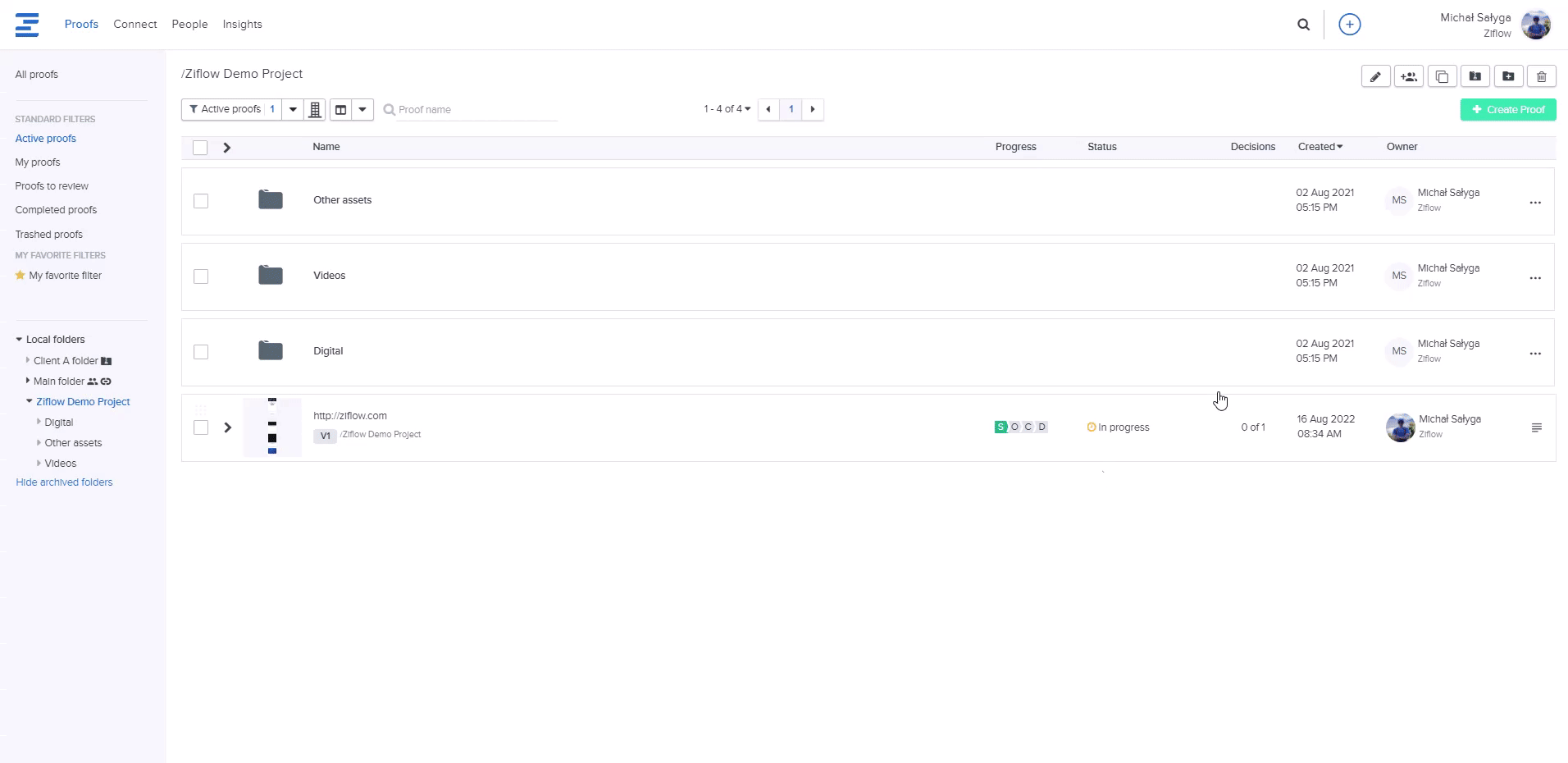The image size is (1568, 763).
Task: Tick the checkbox for Other assets folder
Action: (x=201, y=201)
